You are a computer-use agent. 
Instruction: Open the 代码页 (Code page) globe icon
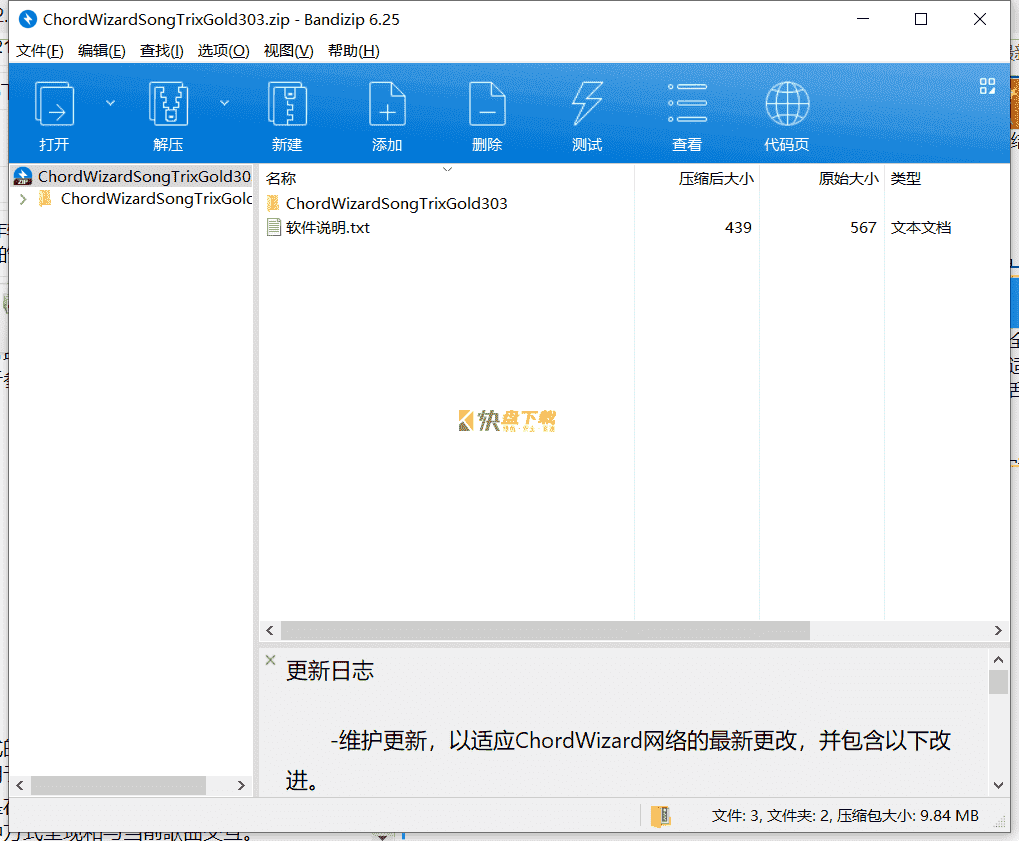coord(787,104)
